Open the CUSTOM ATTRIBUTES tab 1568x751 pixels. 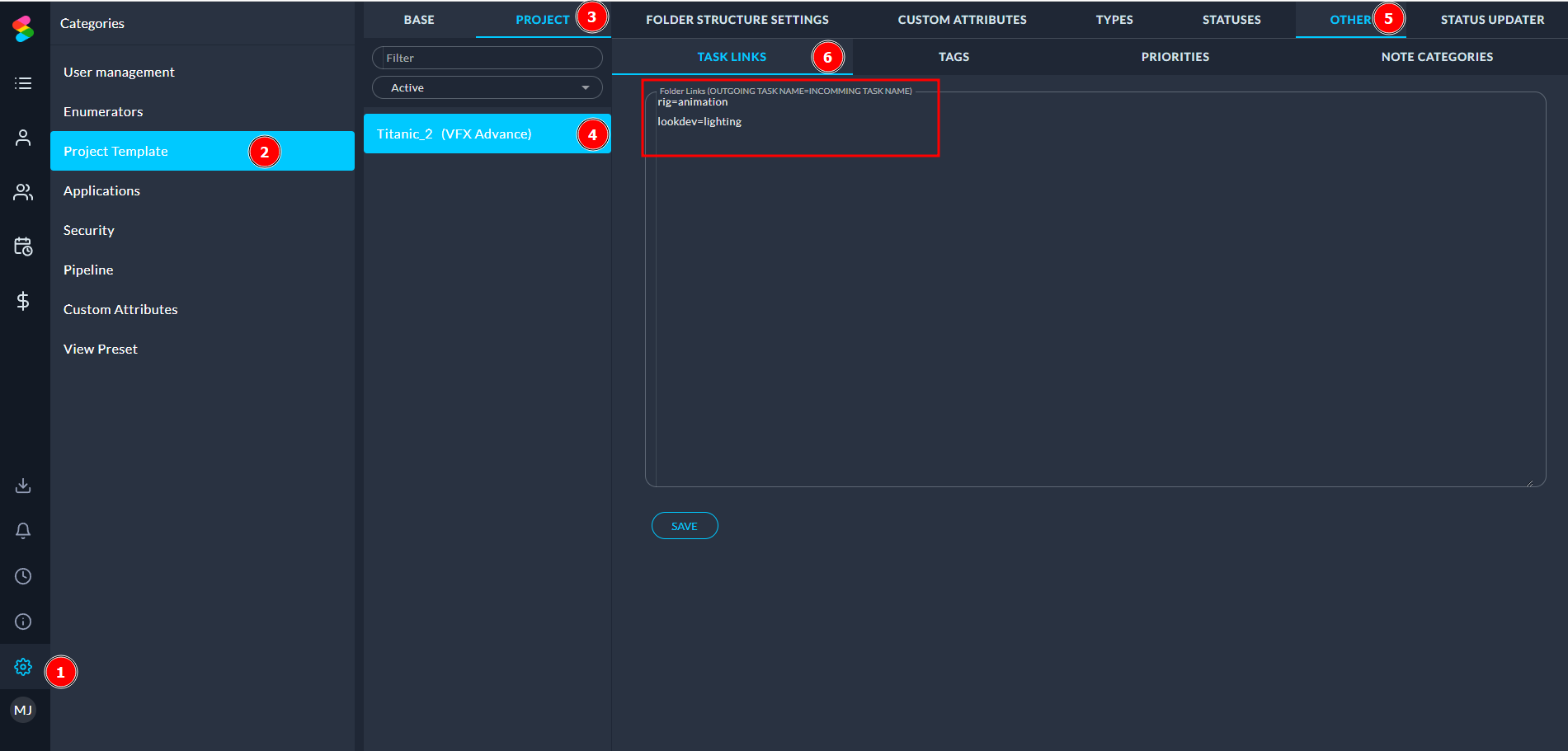(963, 20)
